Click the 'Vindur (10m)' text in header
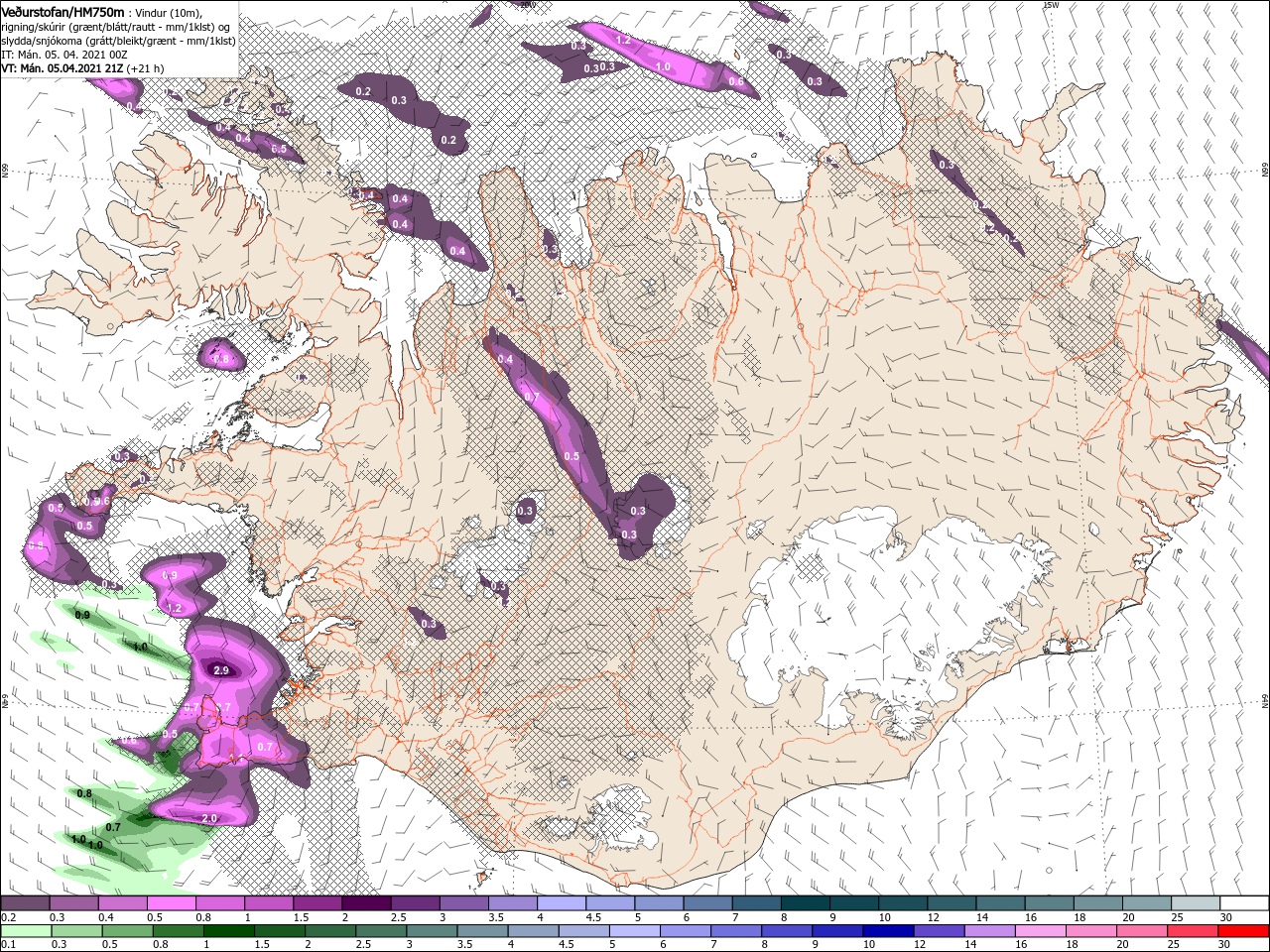Image resolution: width=1270 pixels, height=952 pixels. pyautogui.click(x=170, y=12)
